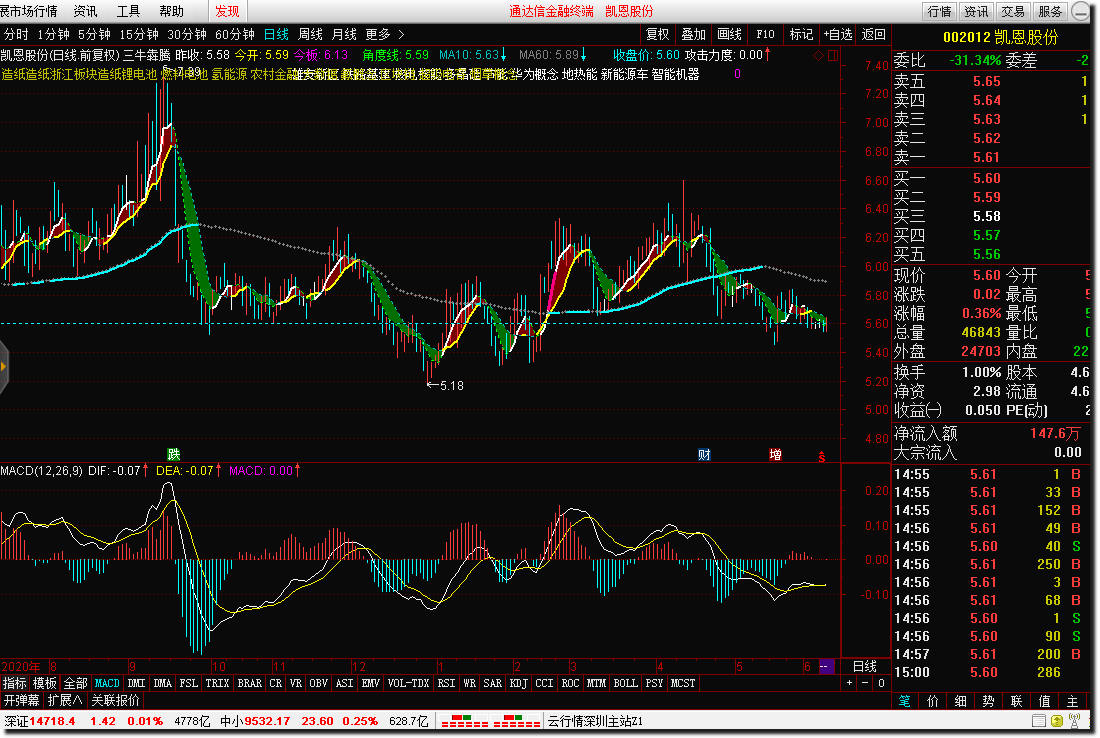
Task: Switch to the 月线 monthly chart
Action: (x=344, y=34)
